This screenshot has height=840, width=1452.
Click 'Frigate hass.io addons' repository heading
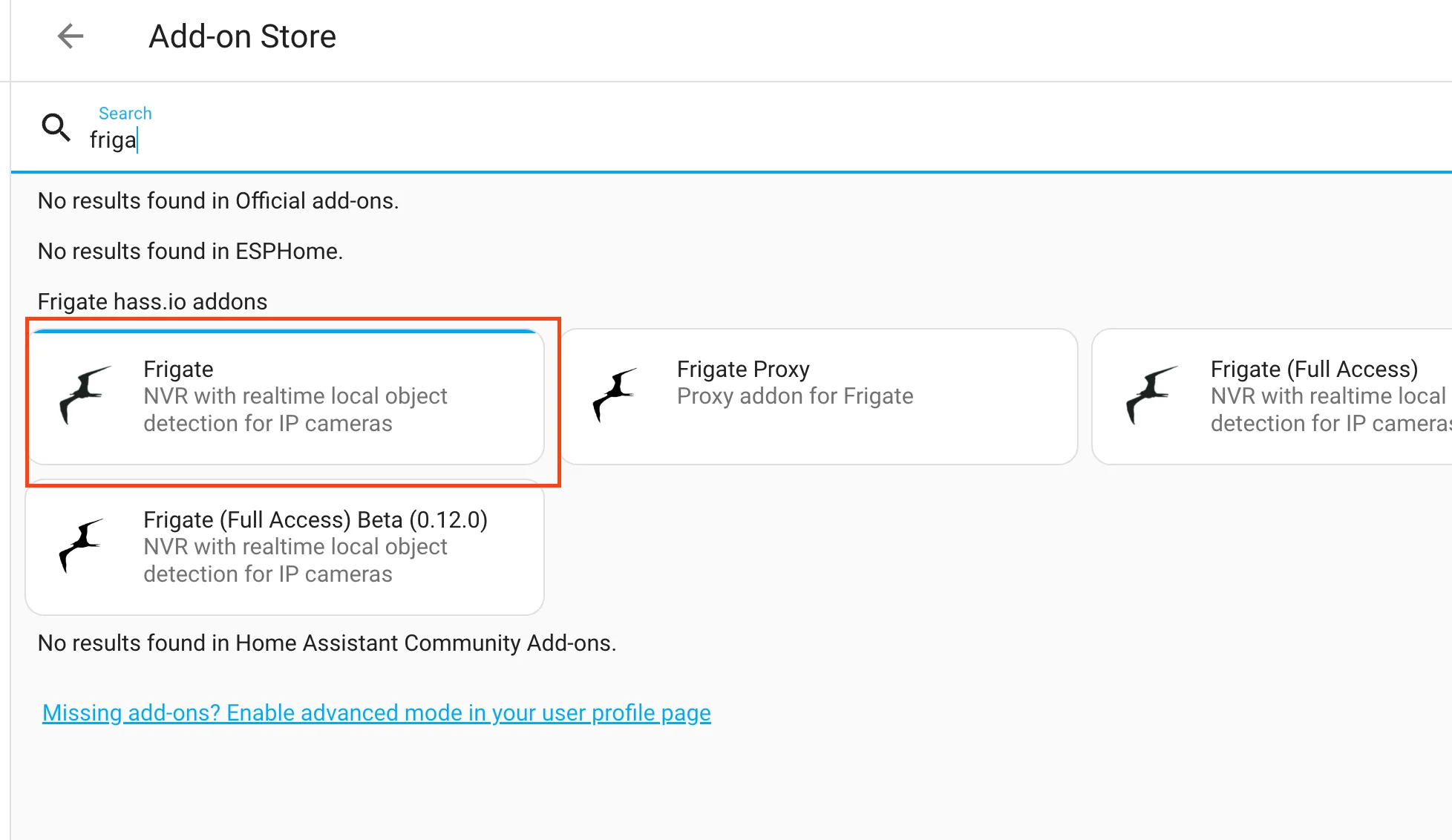click(152, 301)
